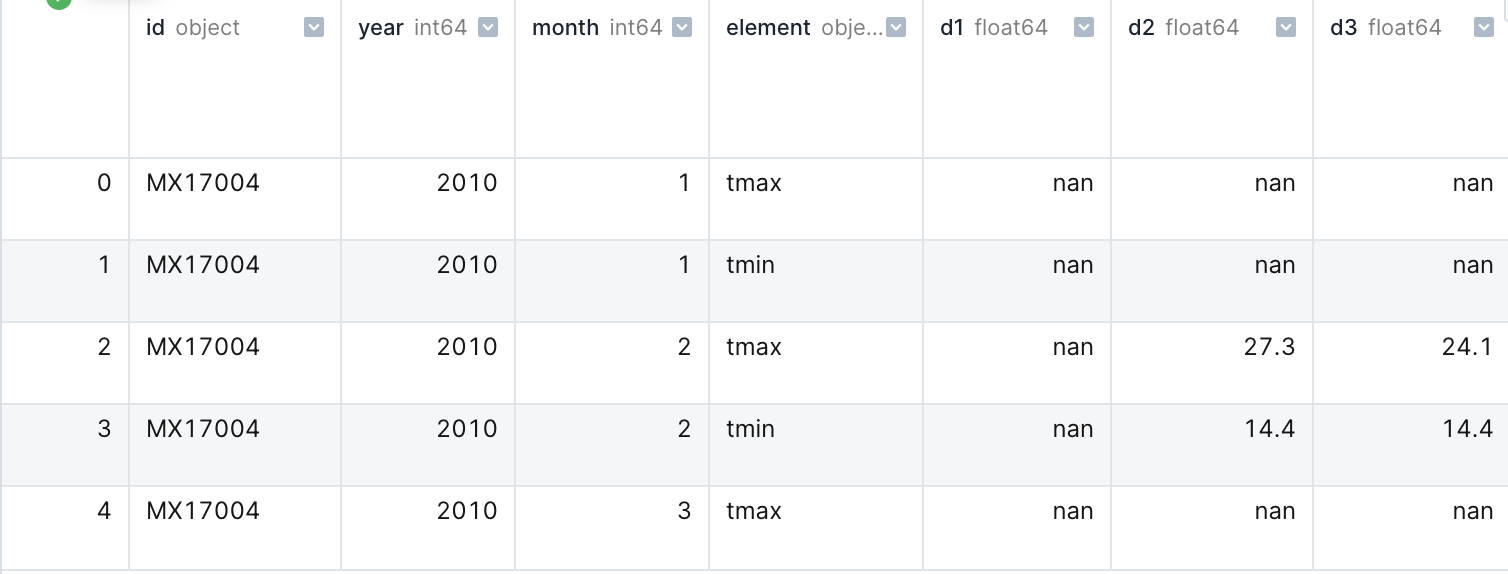
Task: Open the d1 column dropdown arrow
Action: [x=1084, y=28]
